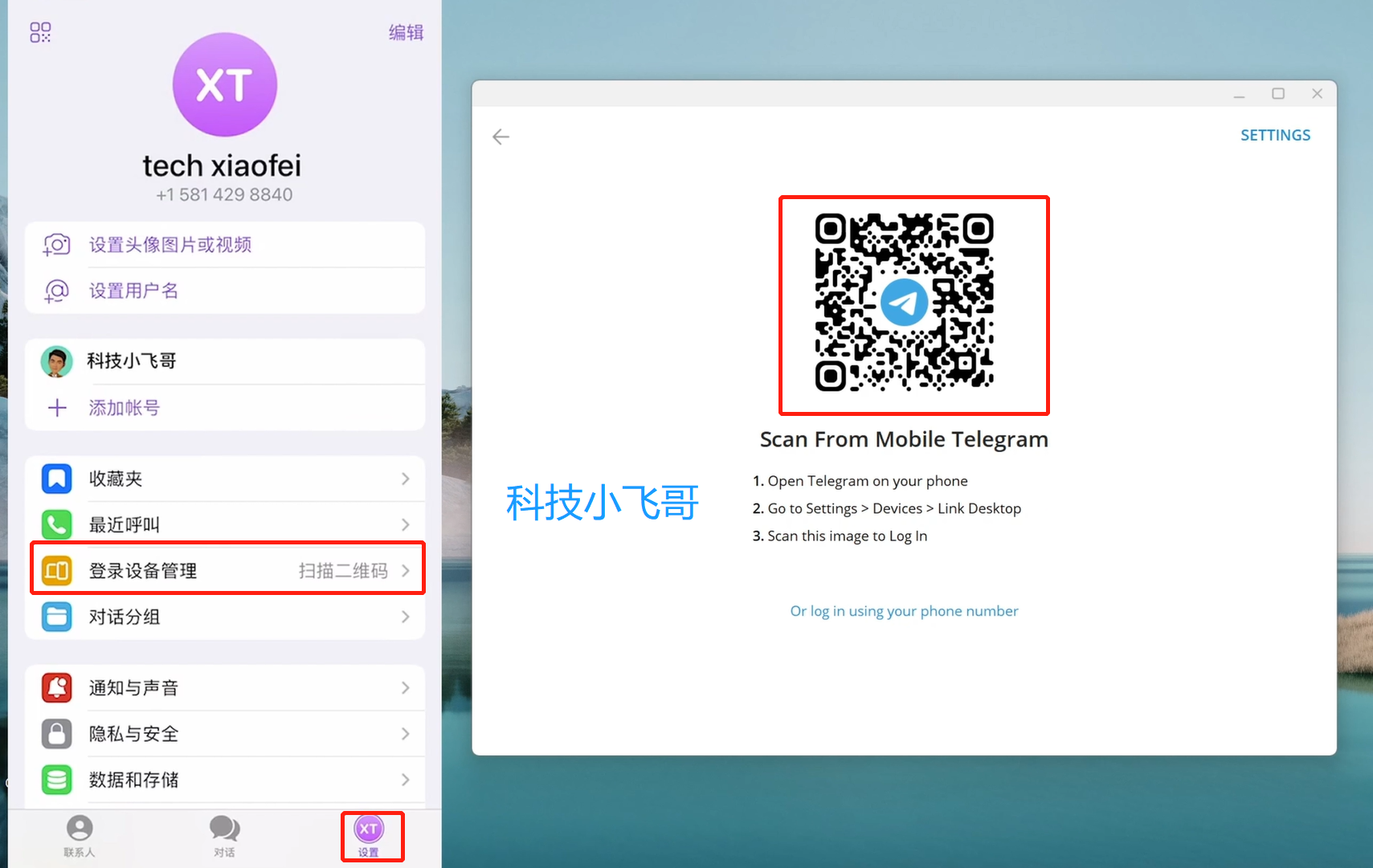Open the QR code scanner icon

click(x=40, y=32)
